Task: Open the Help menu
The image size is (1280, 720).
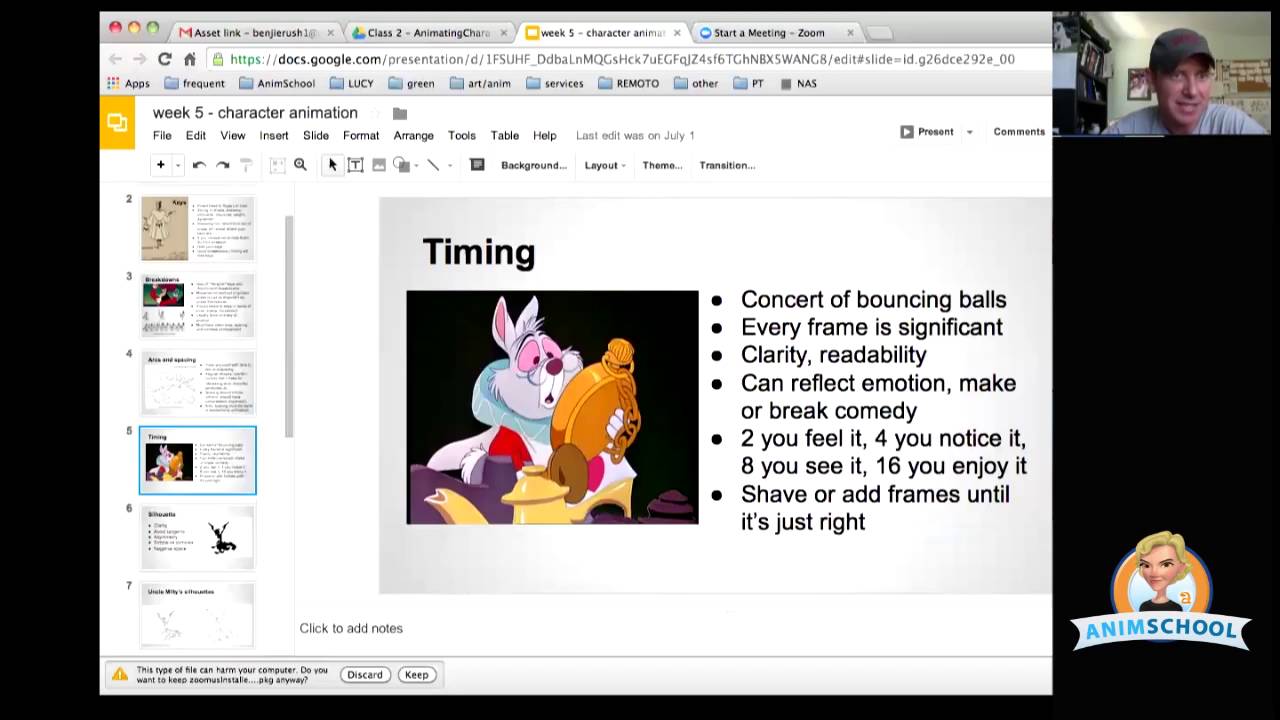Action: pos(545,135)
